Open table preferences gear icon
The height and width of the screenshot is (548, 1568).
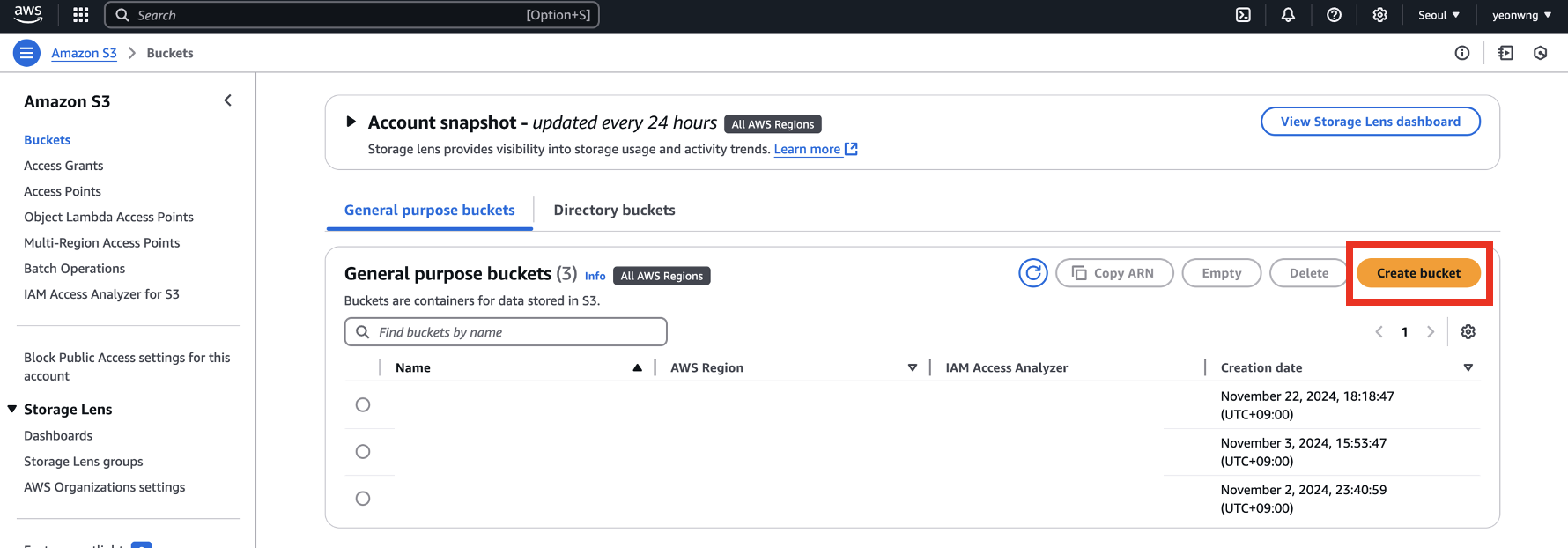tap(1468, 332)
